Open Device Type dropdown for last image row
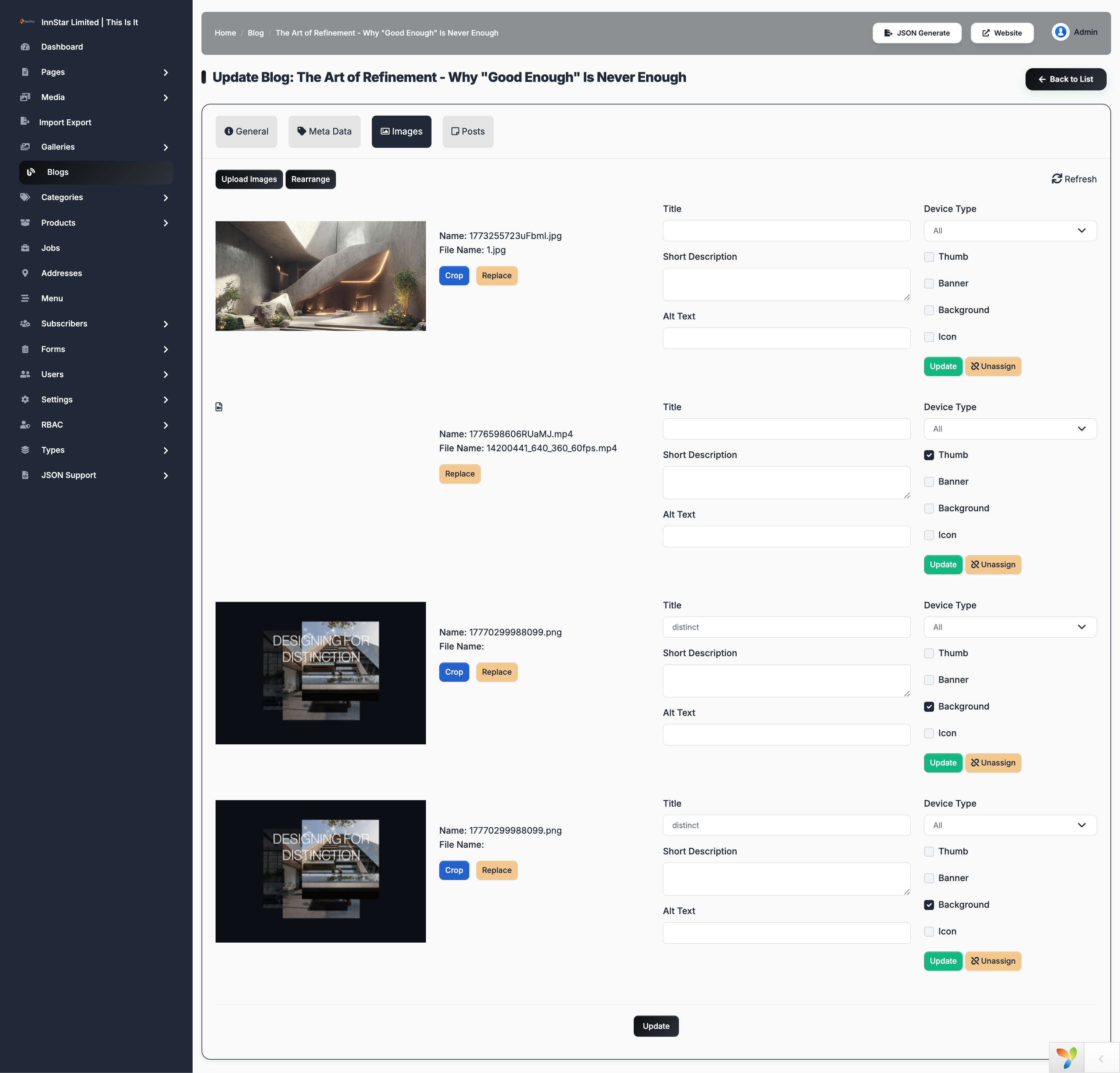 [x=1010, y=825]
